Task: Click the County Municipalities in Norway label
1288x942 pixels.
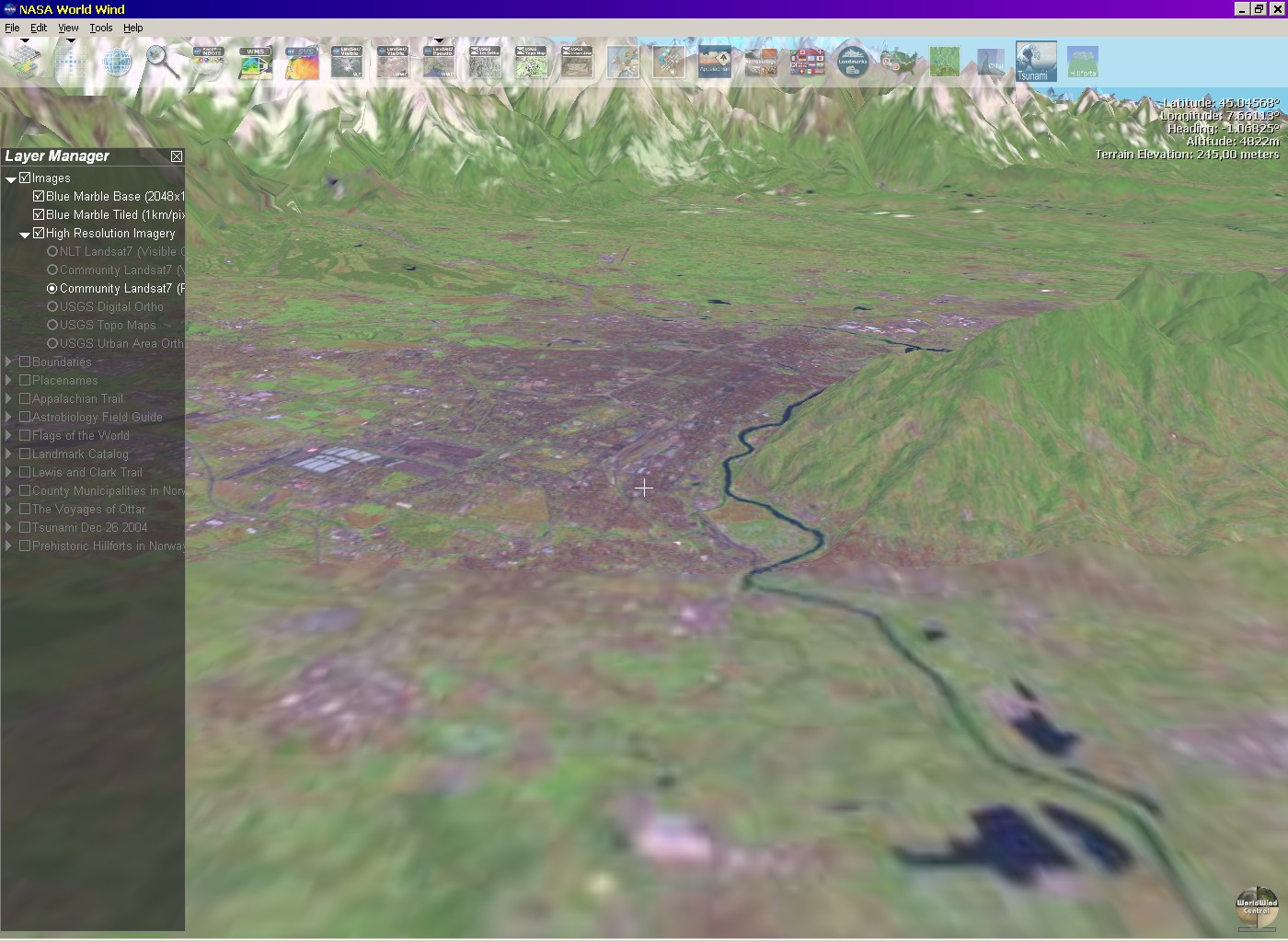Action: click(x=109, y=490)
